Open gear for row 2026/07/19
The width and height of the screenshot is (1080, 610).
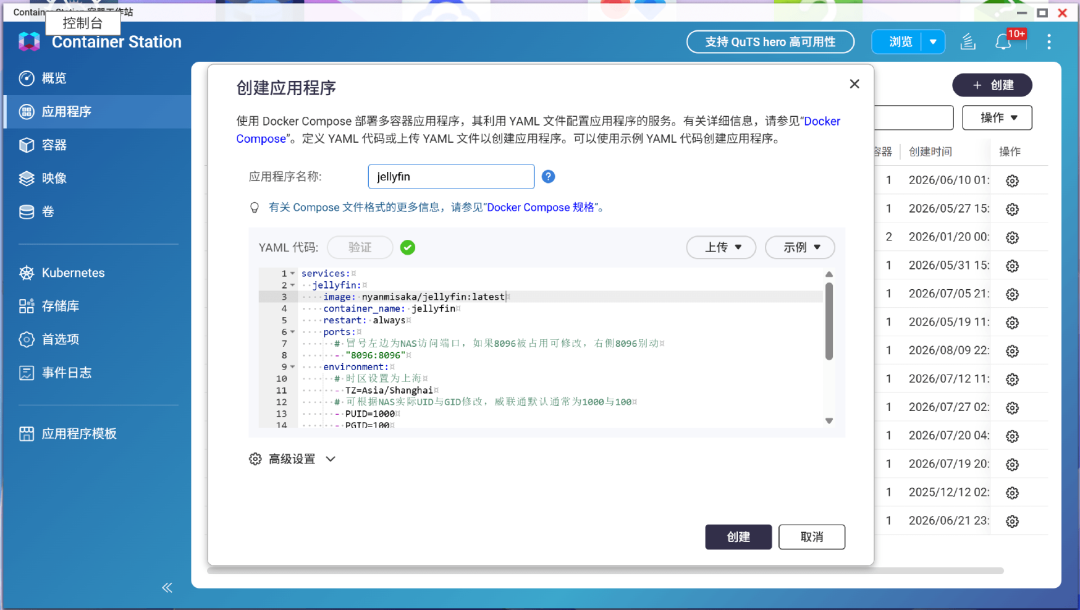click(x=1012, y=464)
